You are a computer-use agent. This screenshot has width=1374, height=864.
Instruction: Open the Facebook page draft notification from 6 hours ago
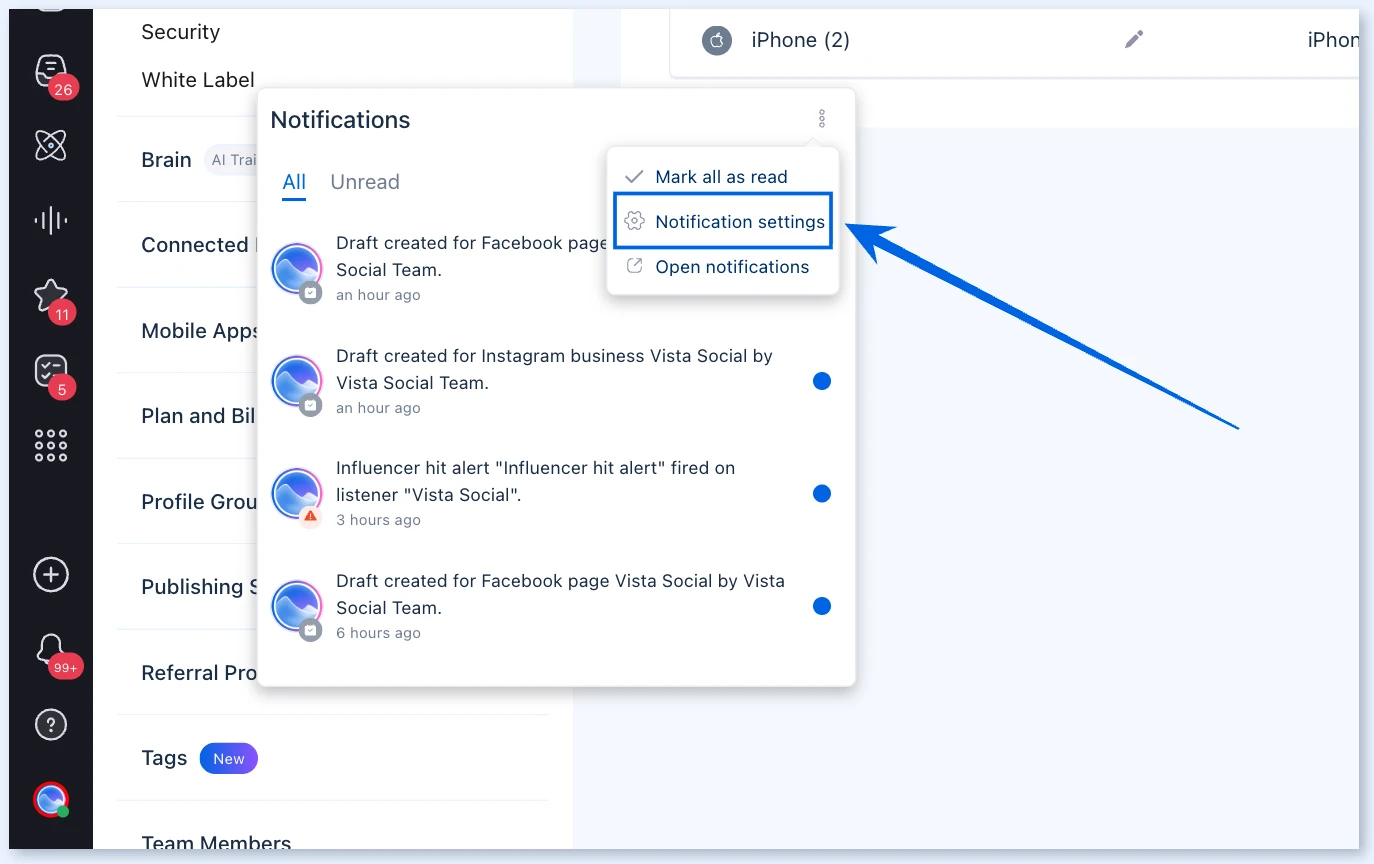click(560, 594)
